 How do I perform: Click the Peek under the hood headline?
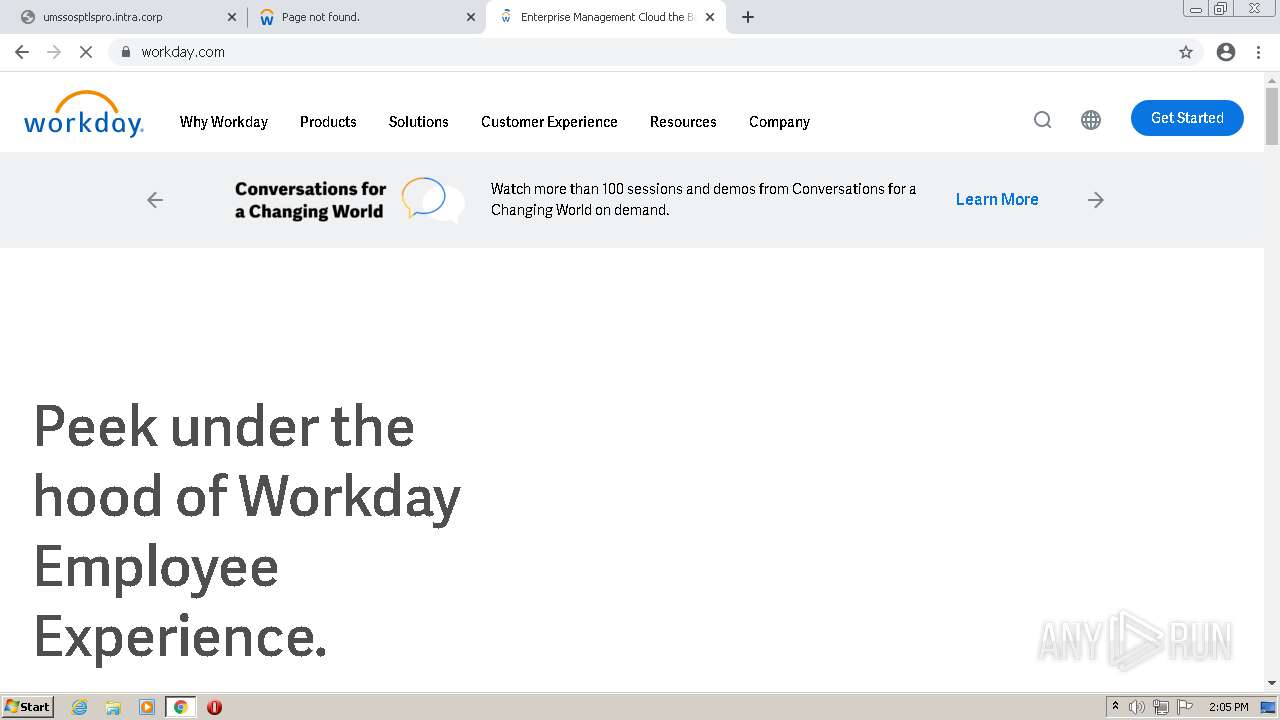point(247,531)
